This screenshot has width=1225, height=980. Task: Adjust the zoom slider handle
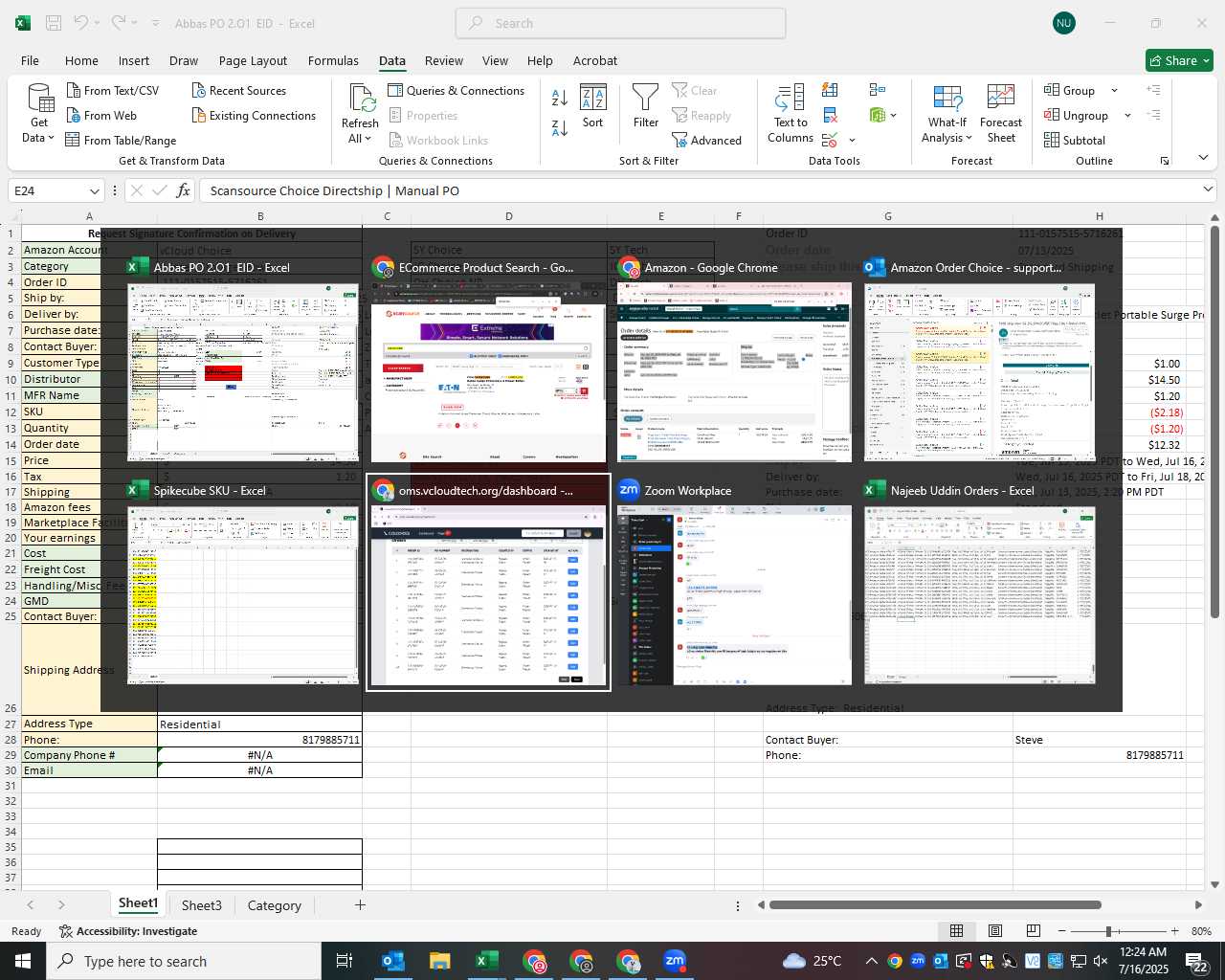pos(1108,931)
